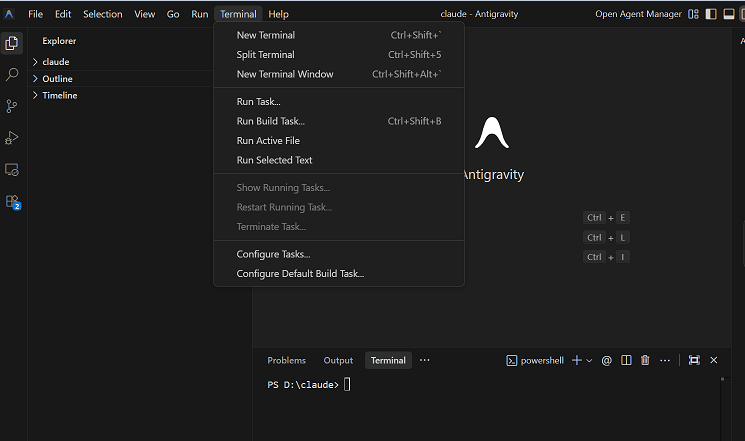The width and height of the screenshot is (745, 441).
Task: Click the Antigravity logo in title bar
Action: [9, 14]
